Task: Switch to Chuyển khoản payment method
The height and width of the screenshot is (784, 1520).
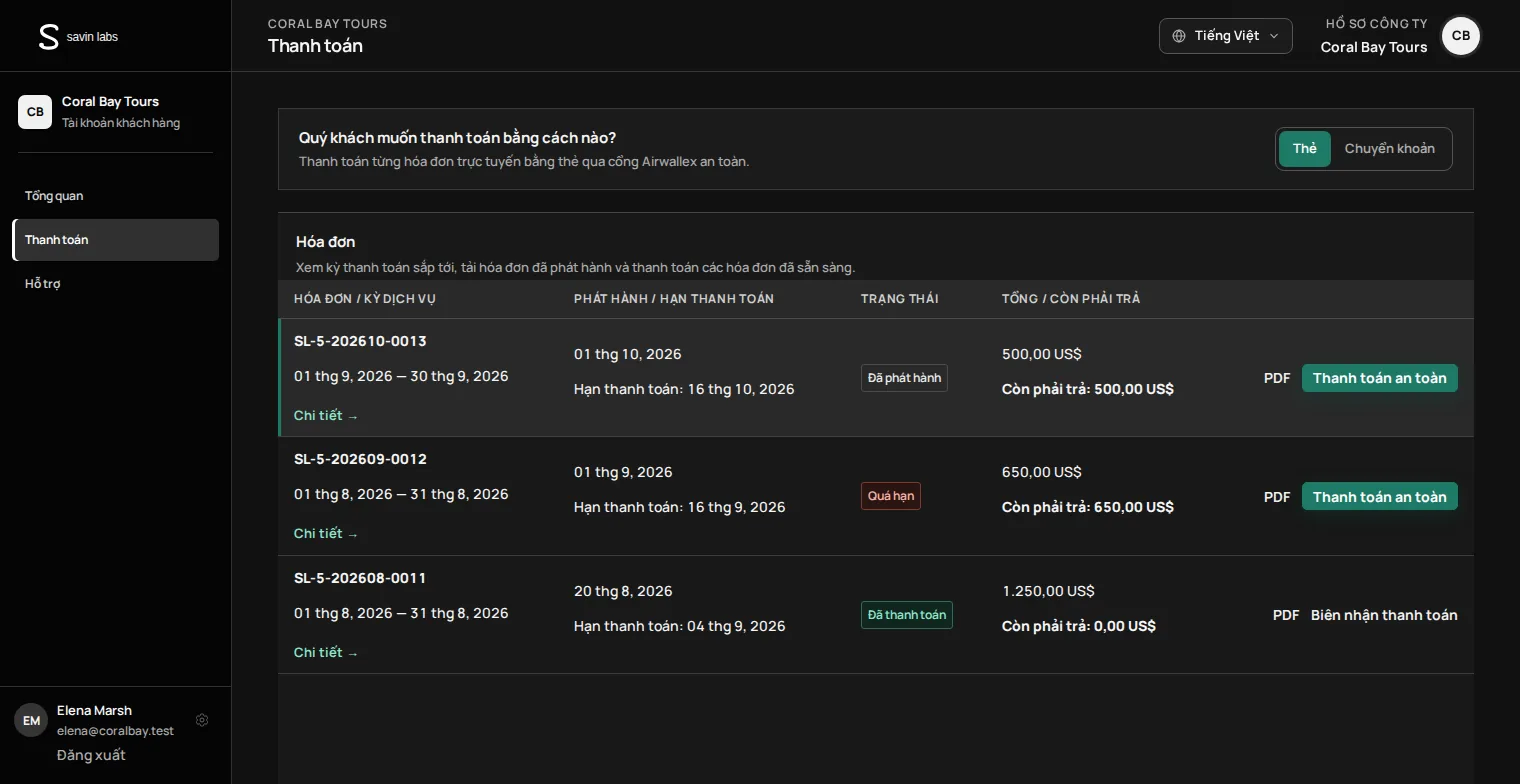Action: 1389,149
